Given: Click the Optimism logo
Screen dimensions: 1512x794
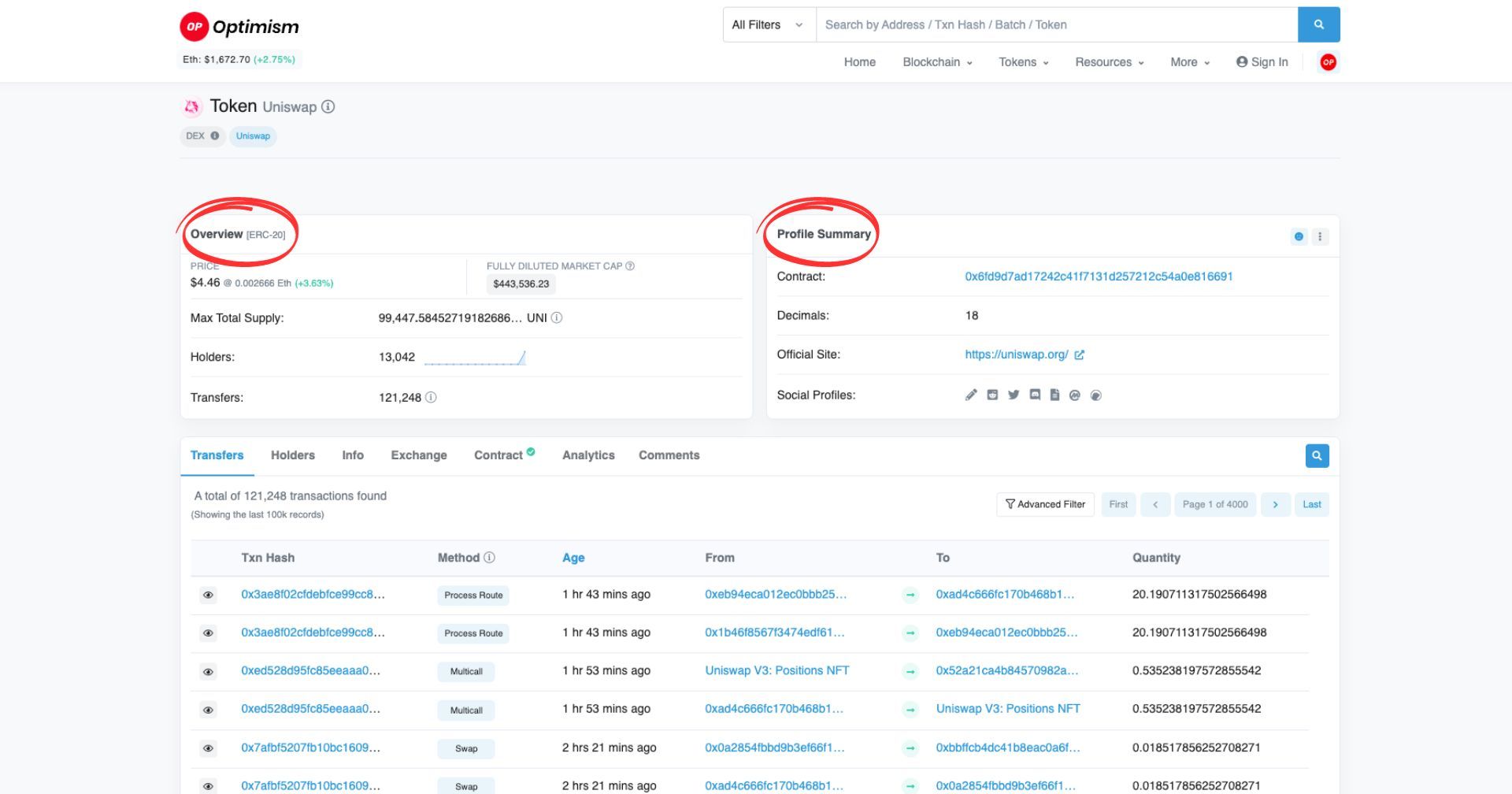Looking at the screenshot, I should pyautogui.click(x=239, y=27).
